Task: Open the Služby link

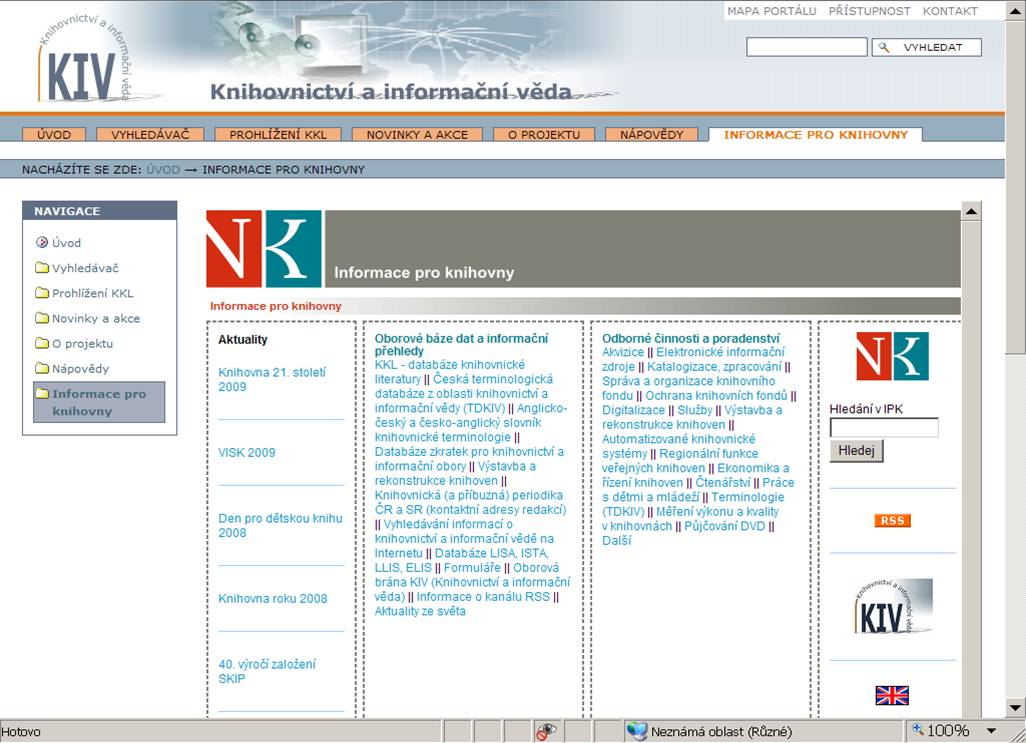Action: click(x=695, y=410)
